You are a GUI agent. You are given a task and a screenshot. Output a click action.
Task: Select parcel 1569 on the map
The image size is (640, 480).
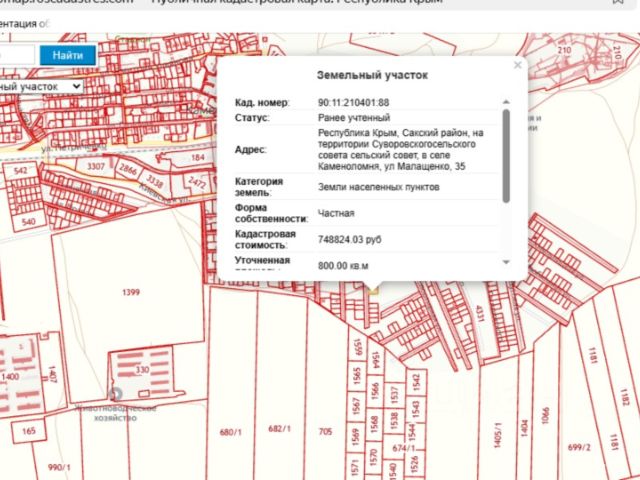(x=356, y=437)
